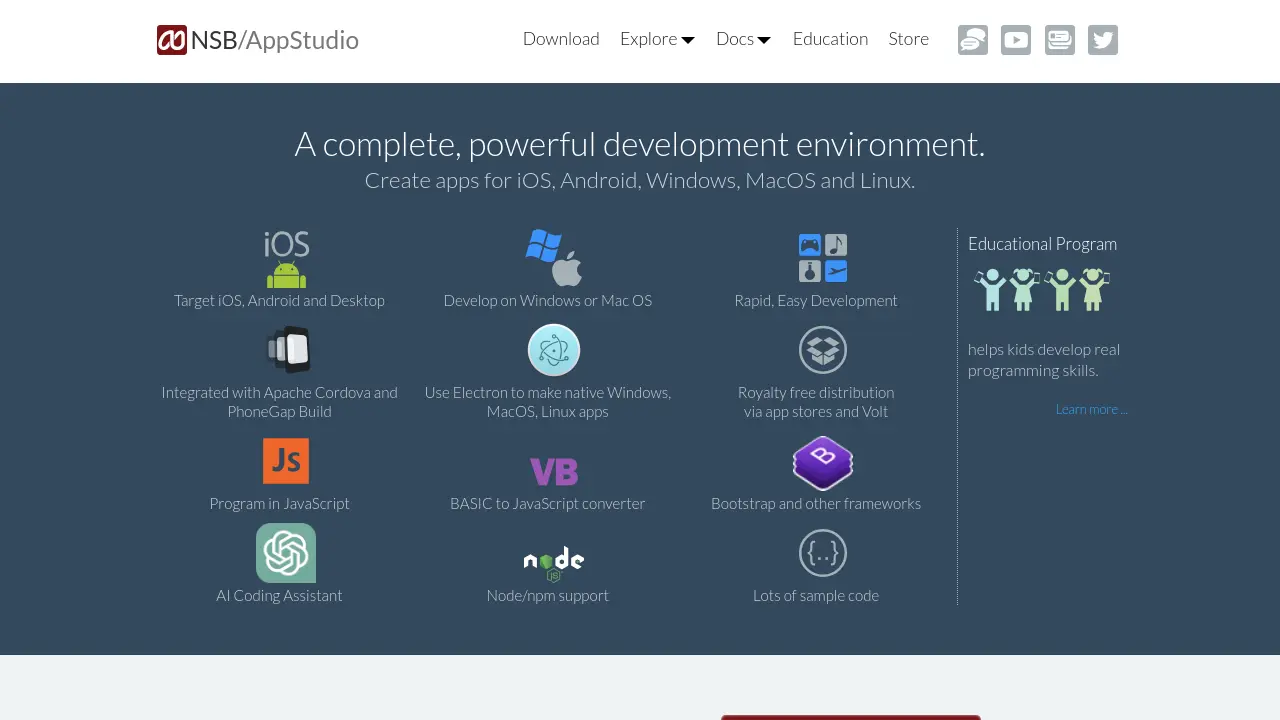Expand the Explore dropdown menu
Viewport: 1280px width, 720px height.
click(x=657, y=39)
